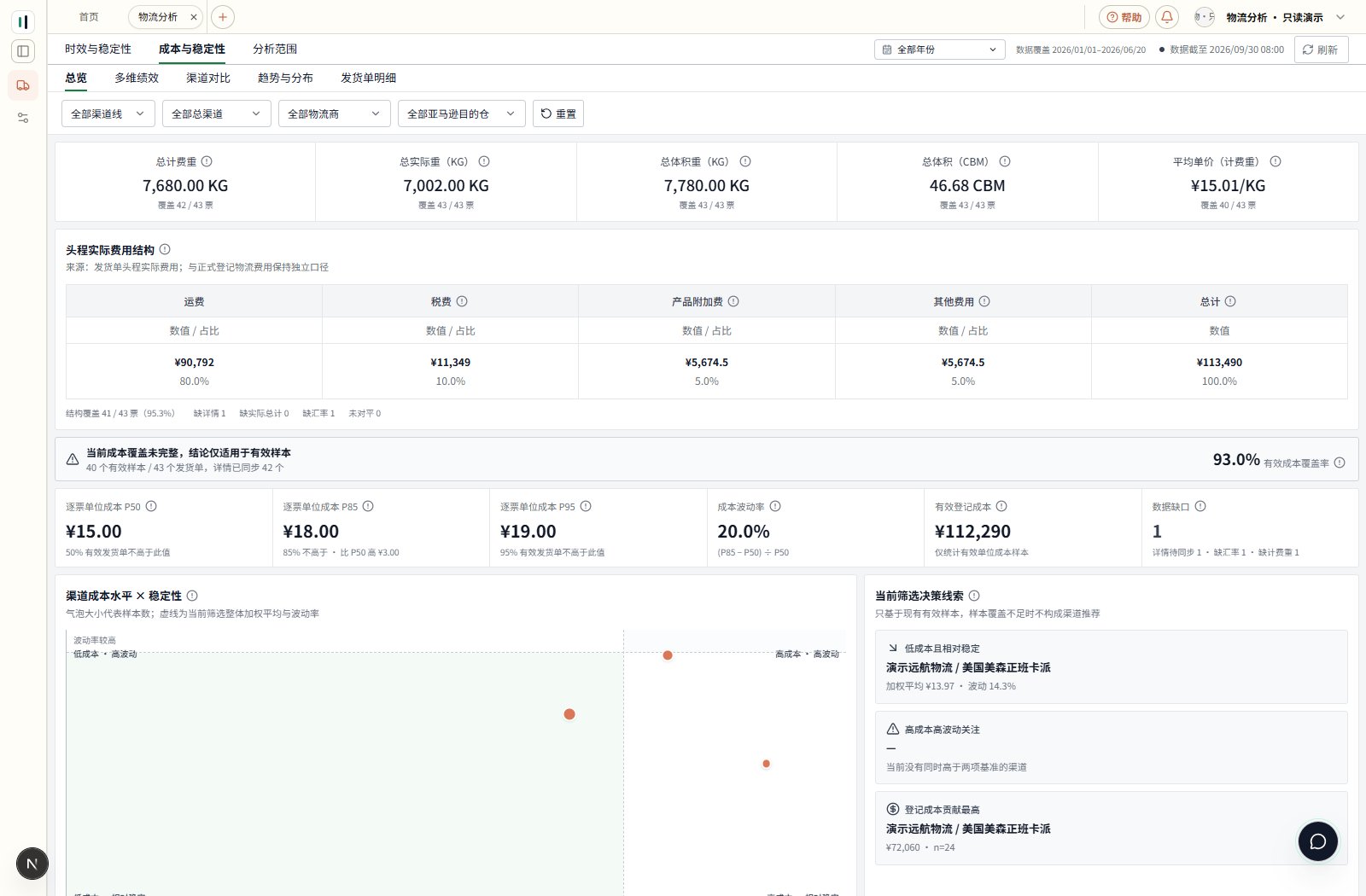The height and width of the screenshot is (896, 1366).
Task: Open the 渠道对比 sub-tab
Action: [x=208, y=78]
